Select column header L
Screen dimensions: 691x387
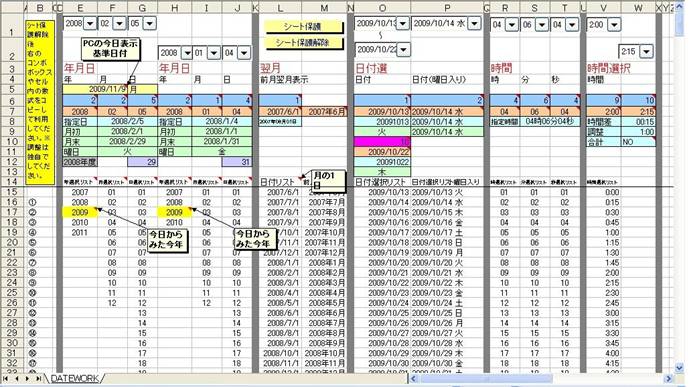[280, 8]
